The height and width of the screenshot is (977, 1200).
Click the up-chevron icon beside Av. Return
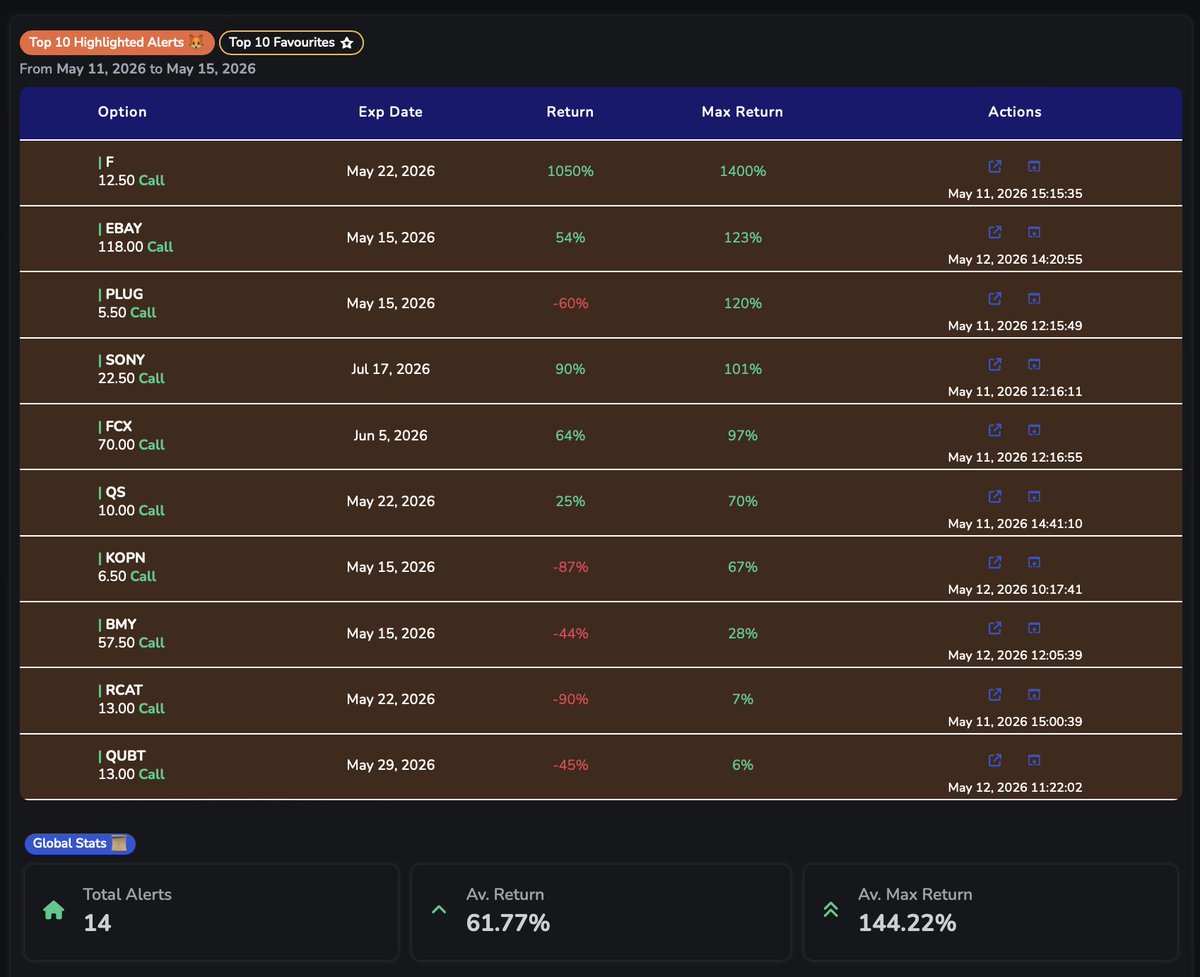pos(438,910)
